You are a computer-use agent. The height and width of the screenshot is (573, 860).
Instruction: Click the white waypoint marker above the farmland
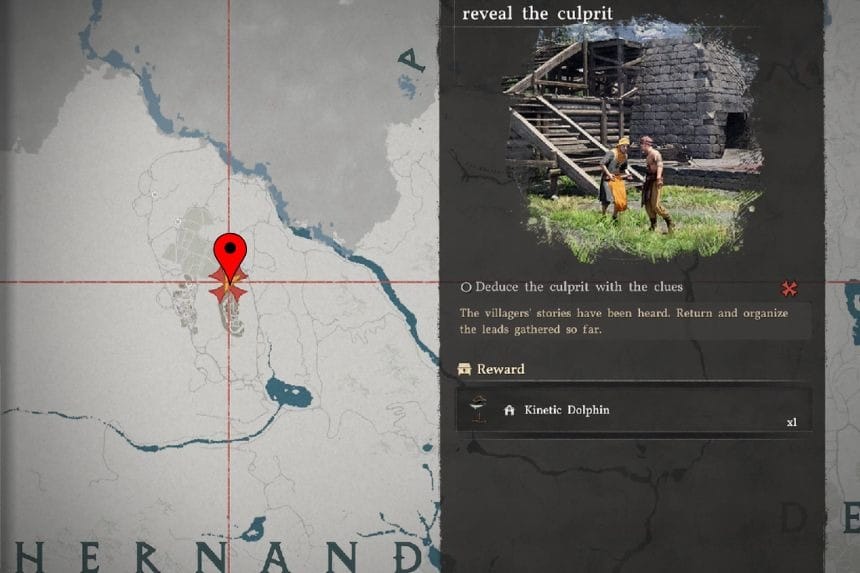(178, 222)
